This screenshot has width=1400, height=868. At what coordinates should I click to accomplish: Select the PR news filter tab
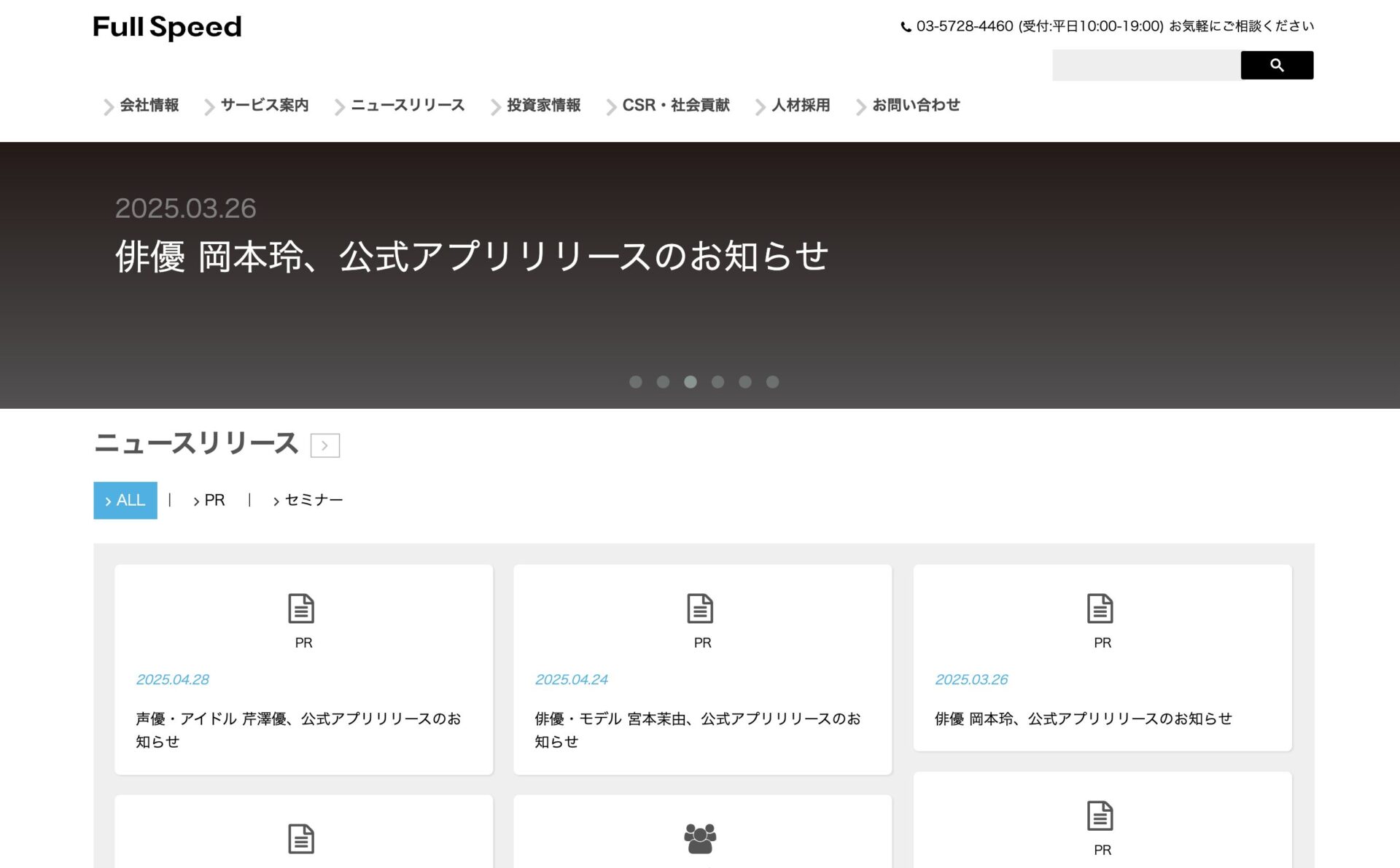pos(209,501)
